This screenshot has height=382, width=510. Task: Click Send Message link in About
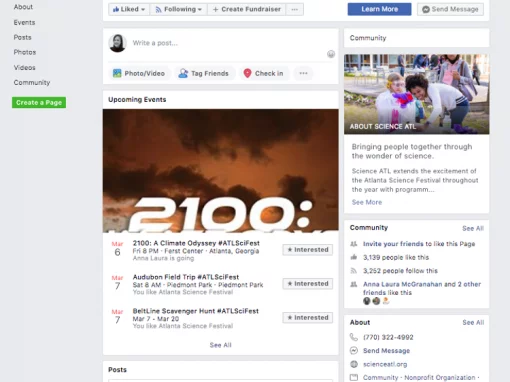tap(386, 351)
